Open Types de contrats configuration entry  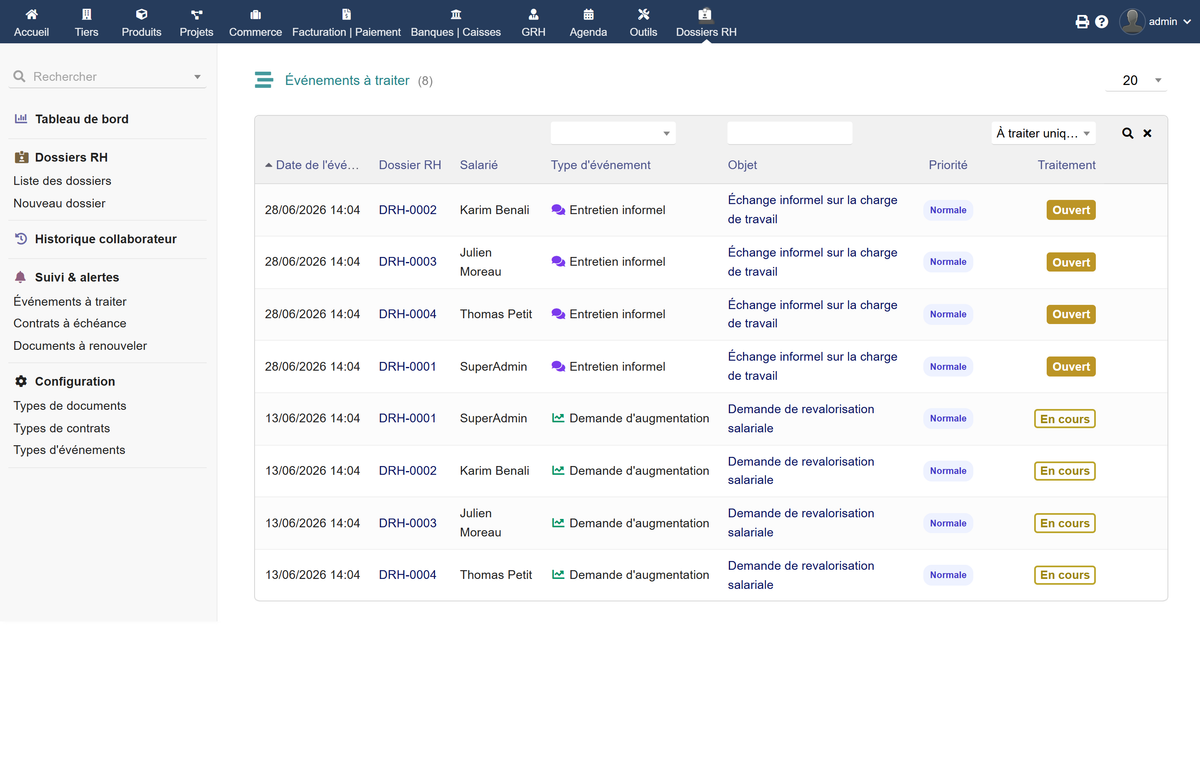point(62,428)
